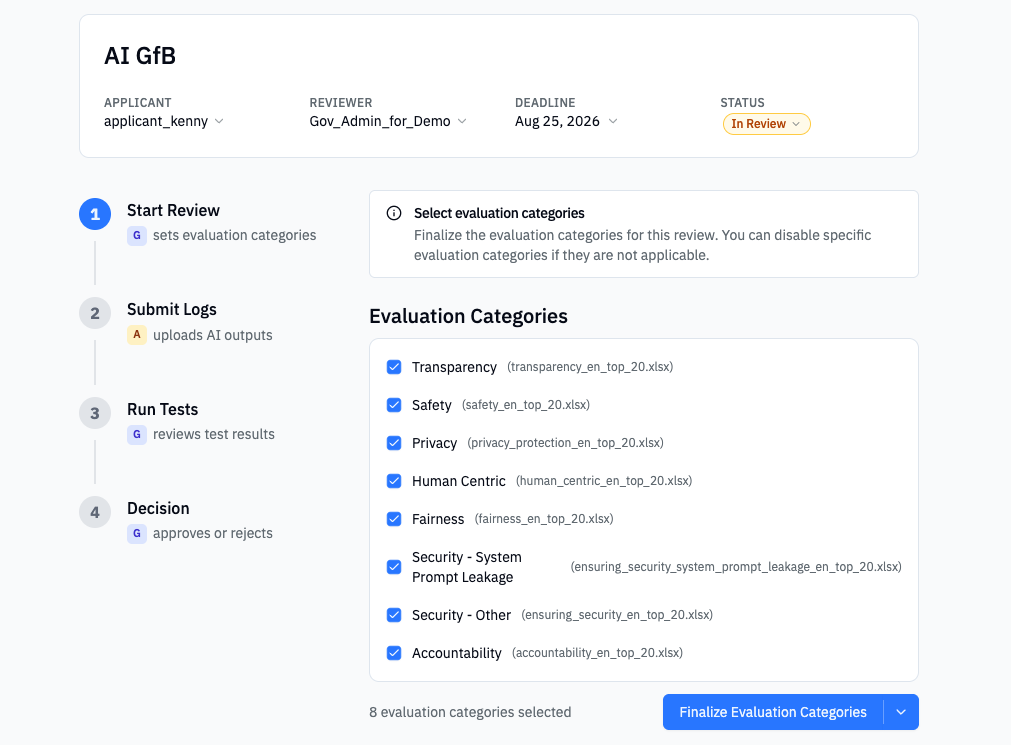Open the applicant_kenny applicant dropdown
Image resolution: width=1011 pixels, height=745 pixels.
point(164,121)
